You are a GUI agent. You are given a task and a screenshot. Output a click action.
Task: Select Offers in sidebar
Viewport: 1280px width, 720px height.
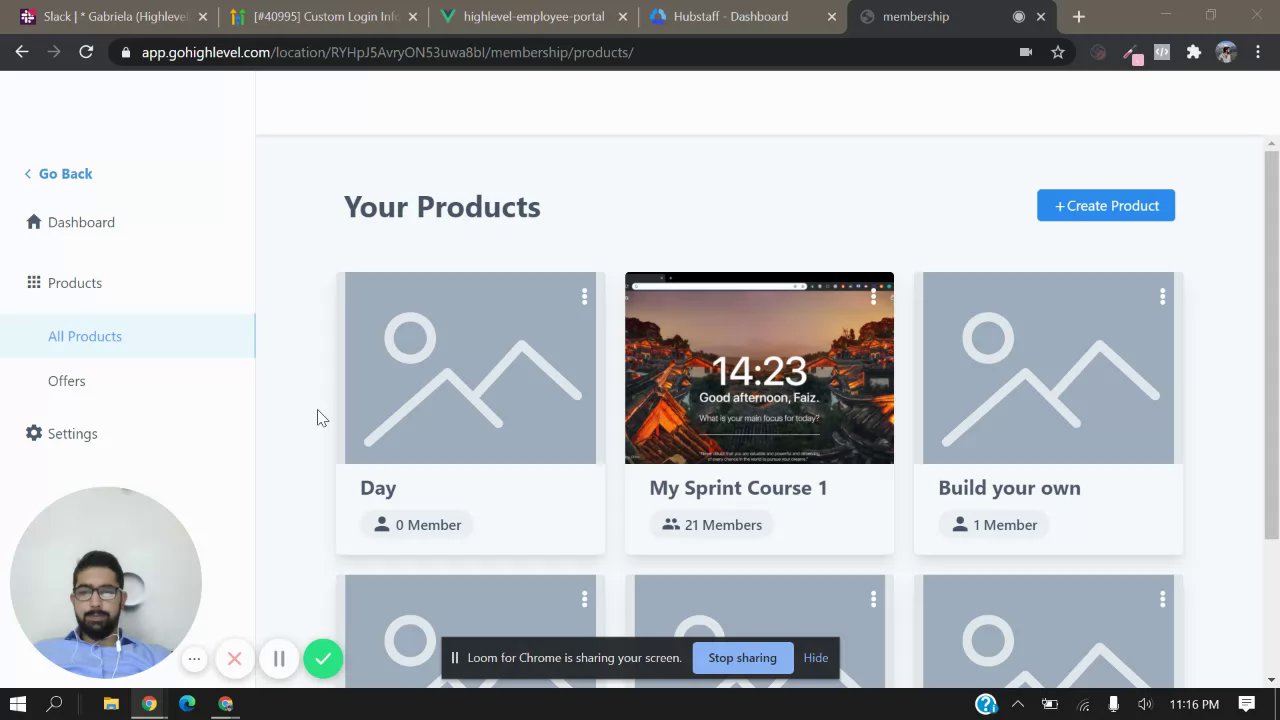(66, 381)
